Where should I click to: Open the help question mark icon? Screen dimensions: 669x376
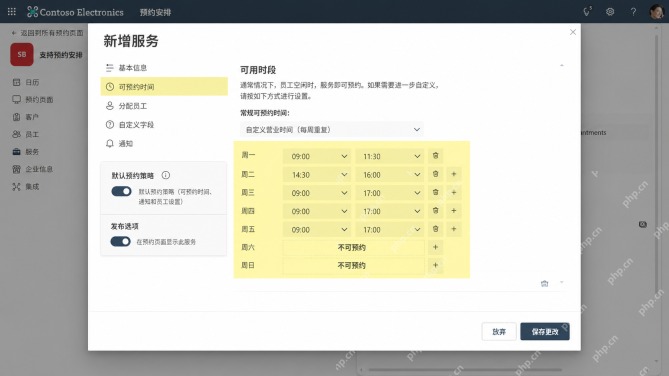coord(633,12)
